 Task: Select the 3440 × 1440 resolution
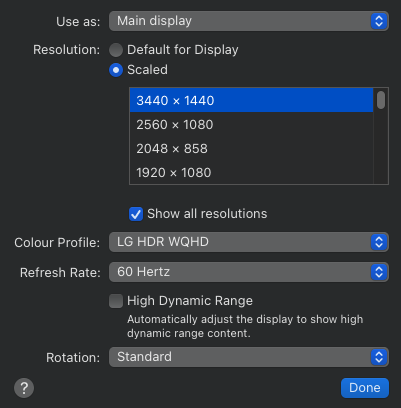click(x=251, y=100)
